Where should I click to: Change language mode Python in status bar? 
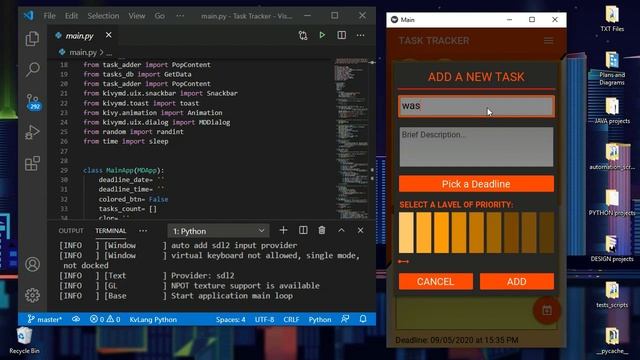[320, 319]
